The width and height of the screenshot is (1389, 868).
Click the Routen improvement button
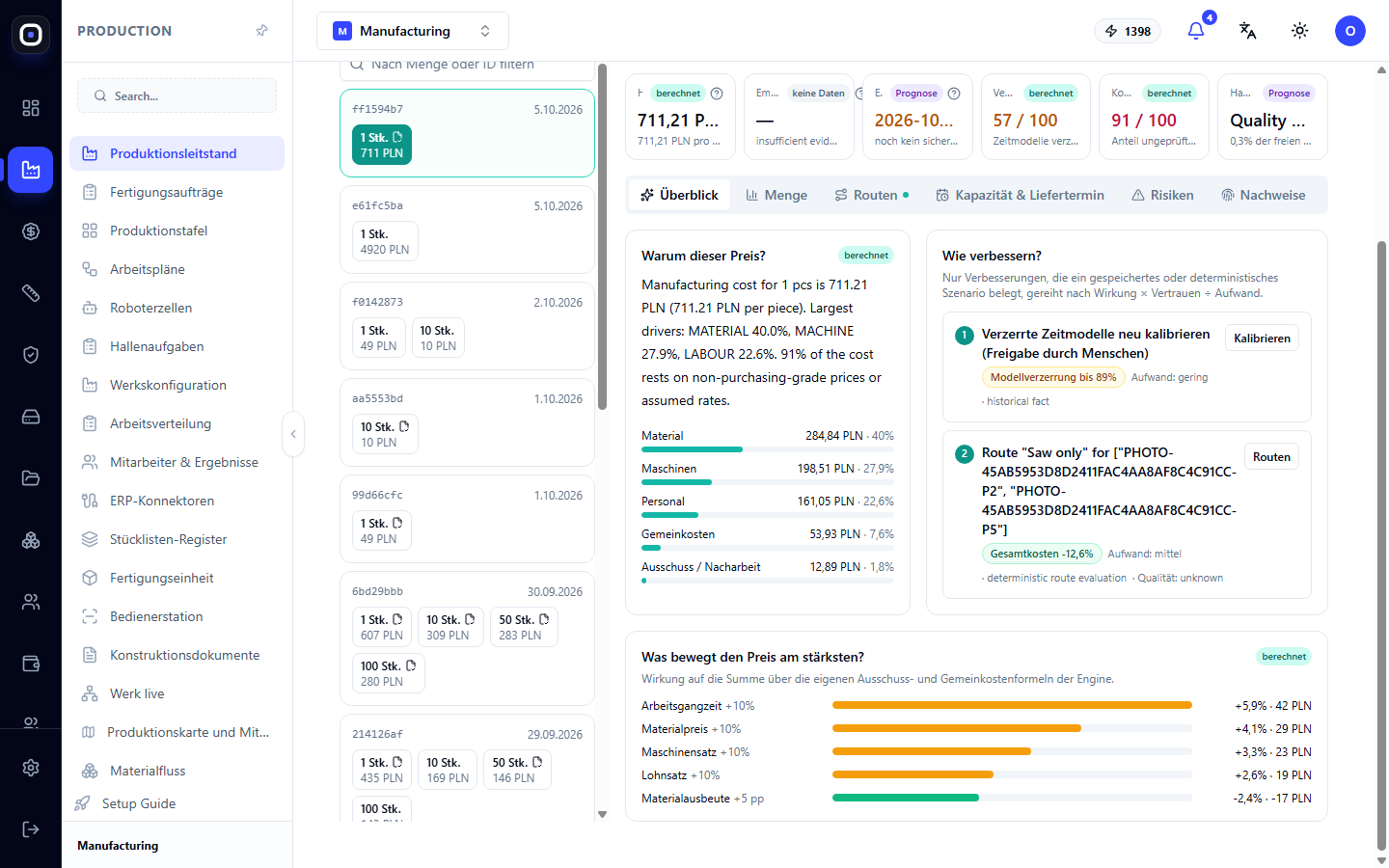(x=1271, y=457)
